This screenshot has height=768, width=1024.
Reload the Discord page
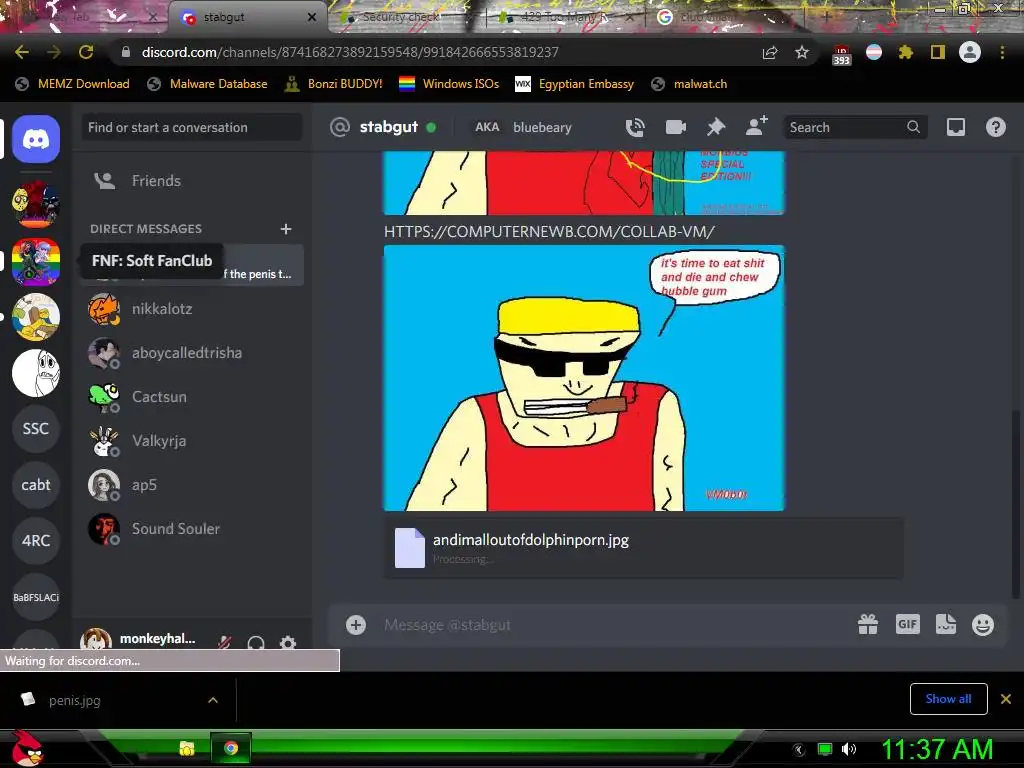click(86, 52)
